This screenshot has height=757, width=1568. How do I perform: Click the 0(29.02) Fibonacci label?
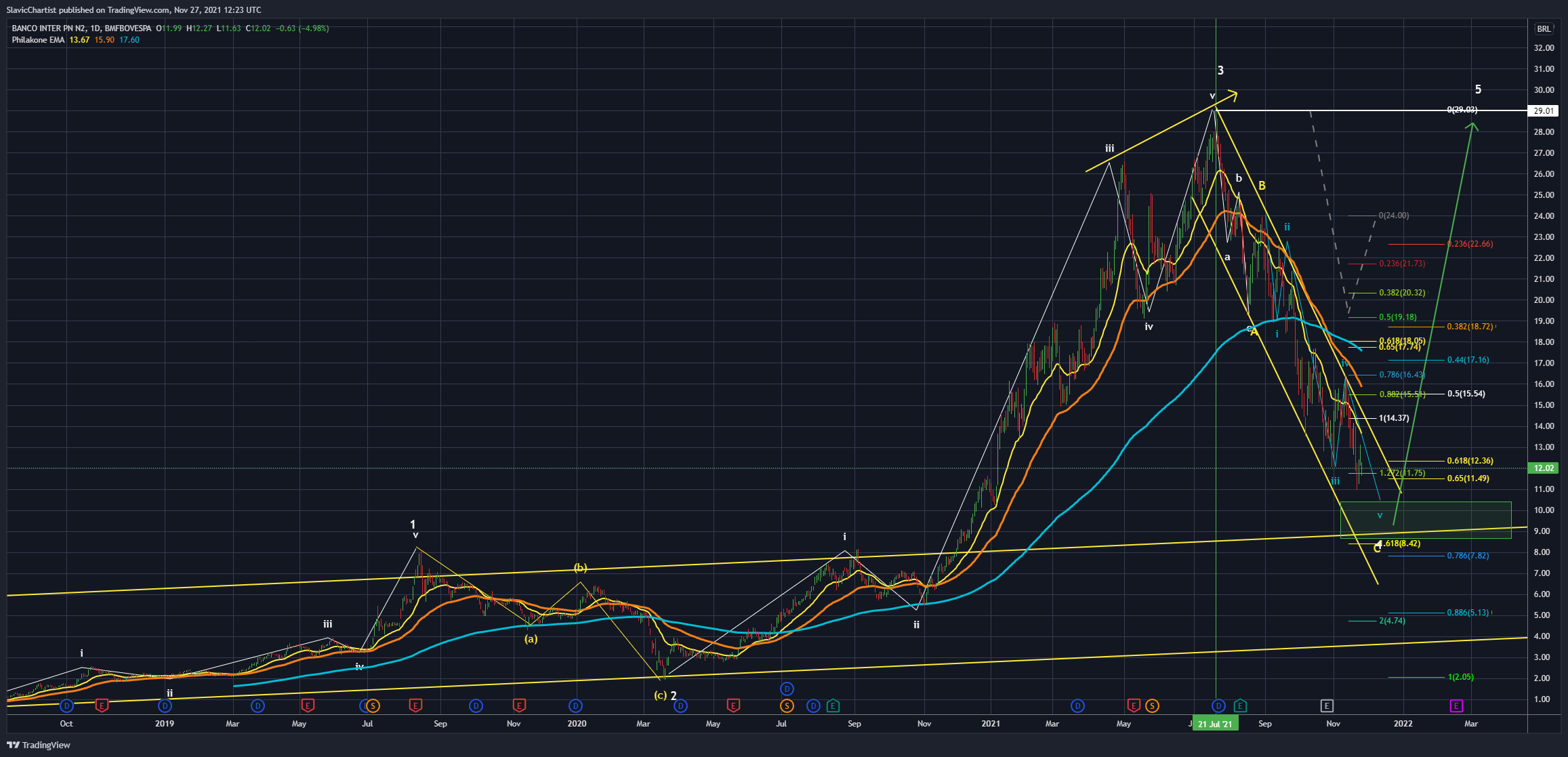[1462, 110]
